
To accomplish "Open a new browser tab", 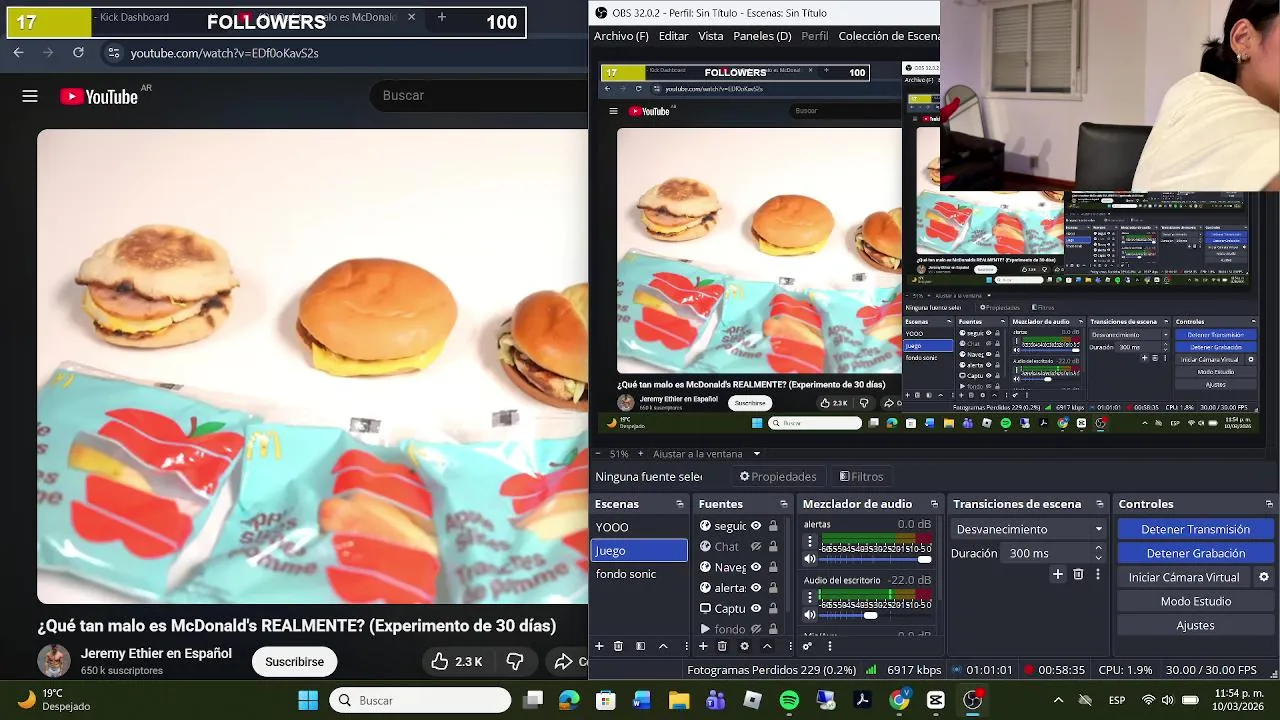I will (x=441, y=17).
